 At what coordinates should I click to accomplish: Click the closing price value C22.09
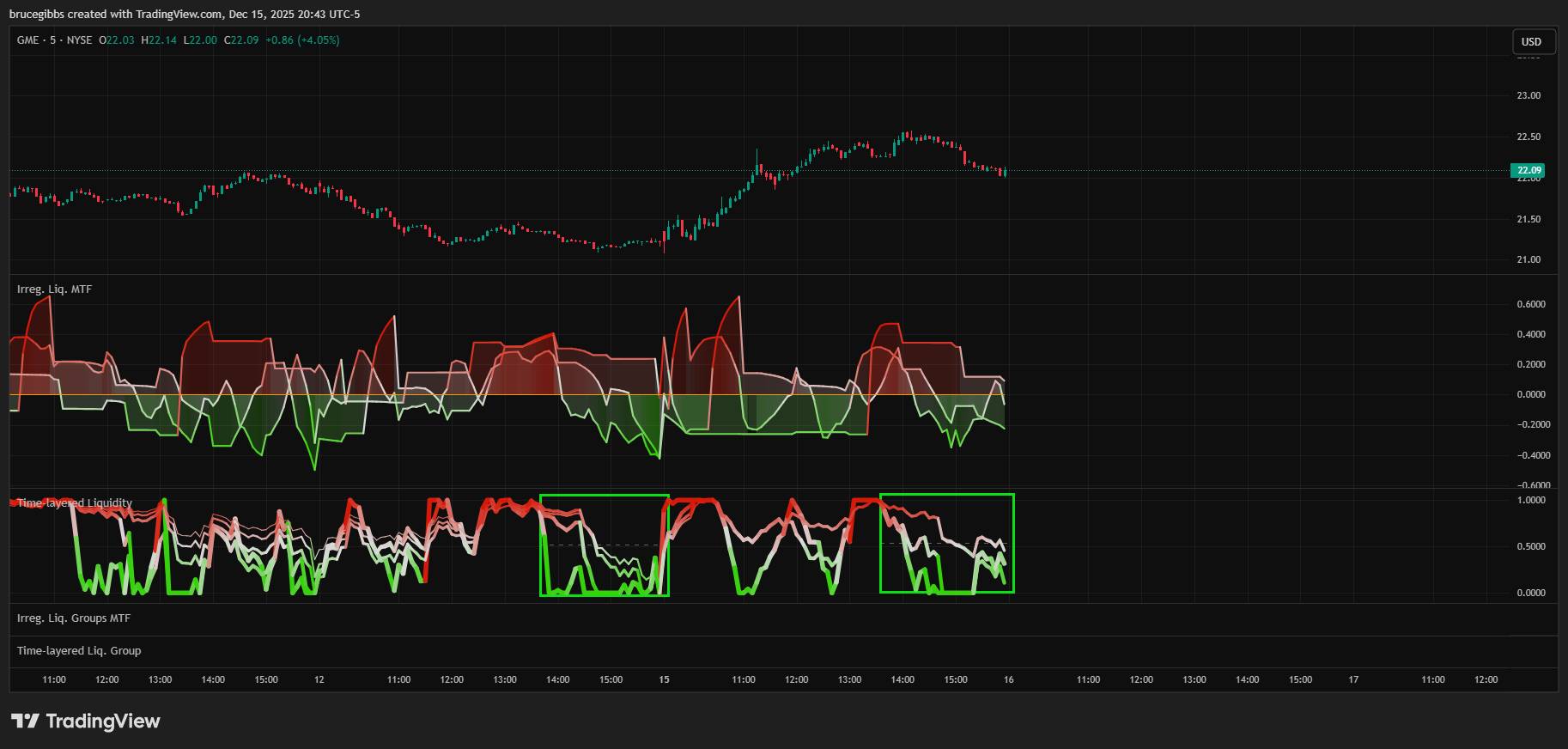point(241,40)
